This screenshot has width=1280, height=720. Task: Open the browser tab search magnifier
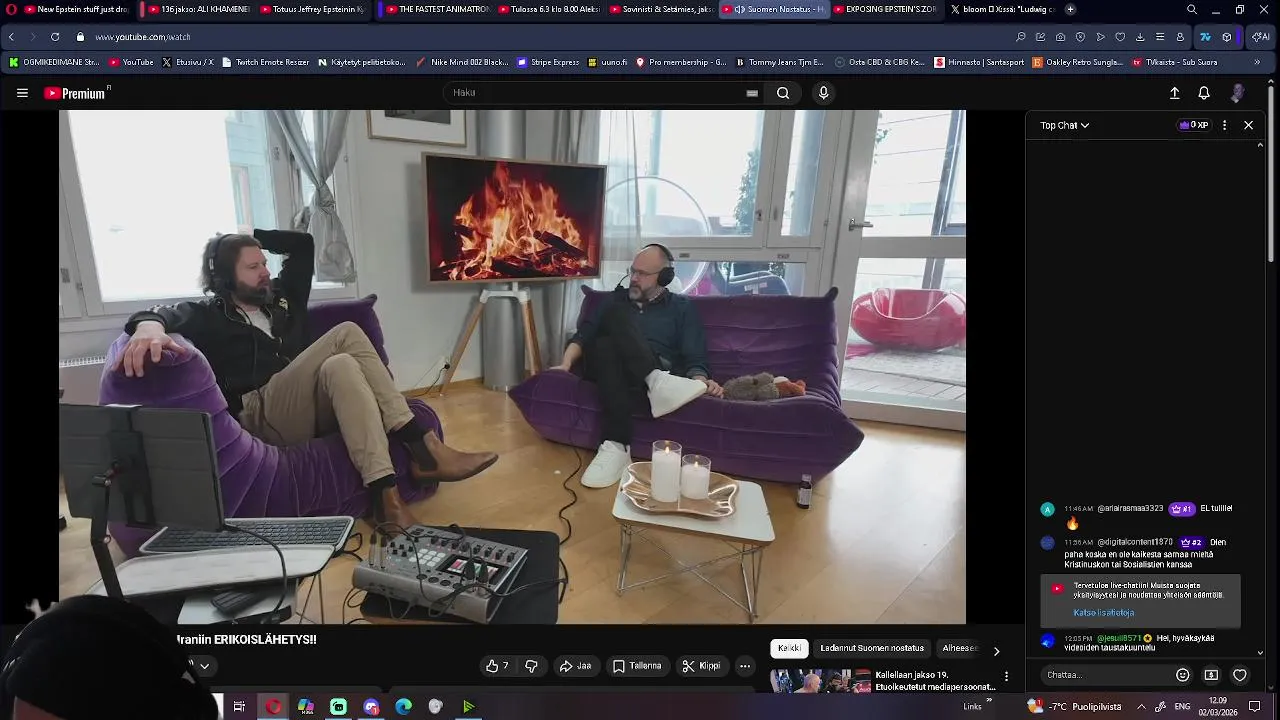coord(1192,9)
